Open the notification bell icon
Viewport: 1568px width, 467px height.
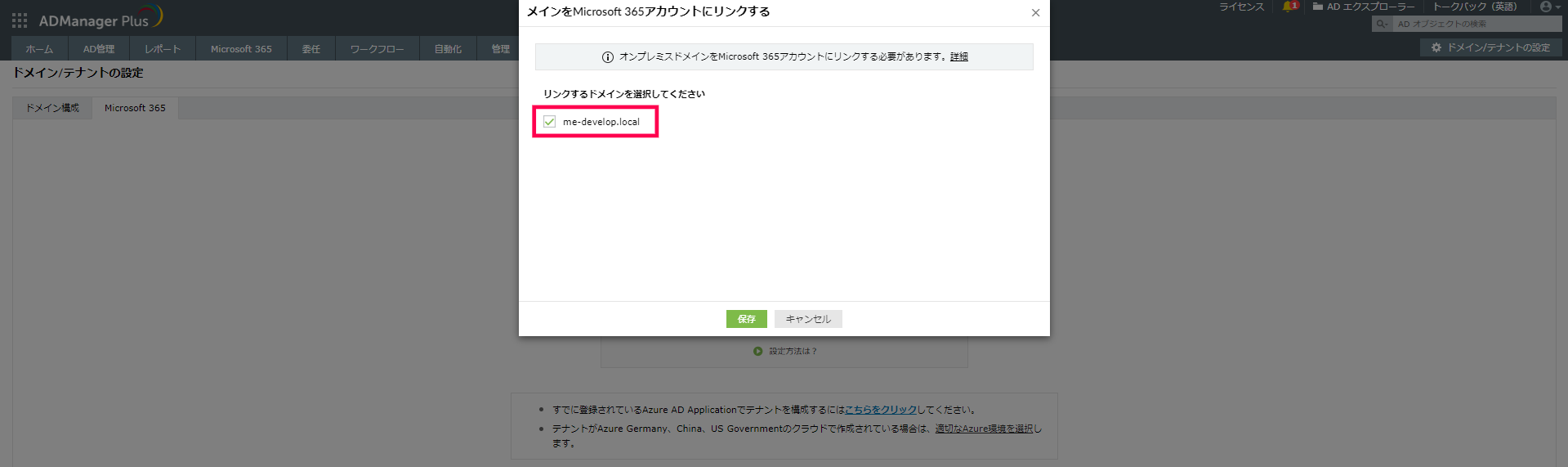click(1289, 7)
